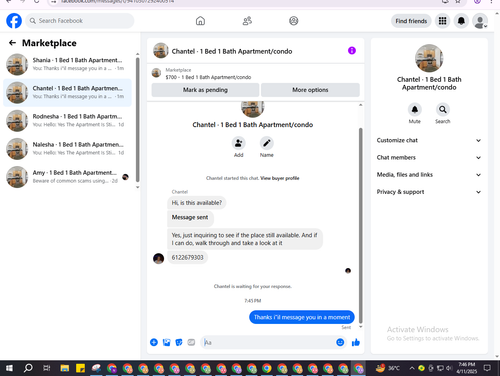Open Nalesha conversation
This screenshot has height=376, width=500.
[x=68, y=149]
